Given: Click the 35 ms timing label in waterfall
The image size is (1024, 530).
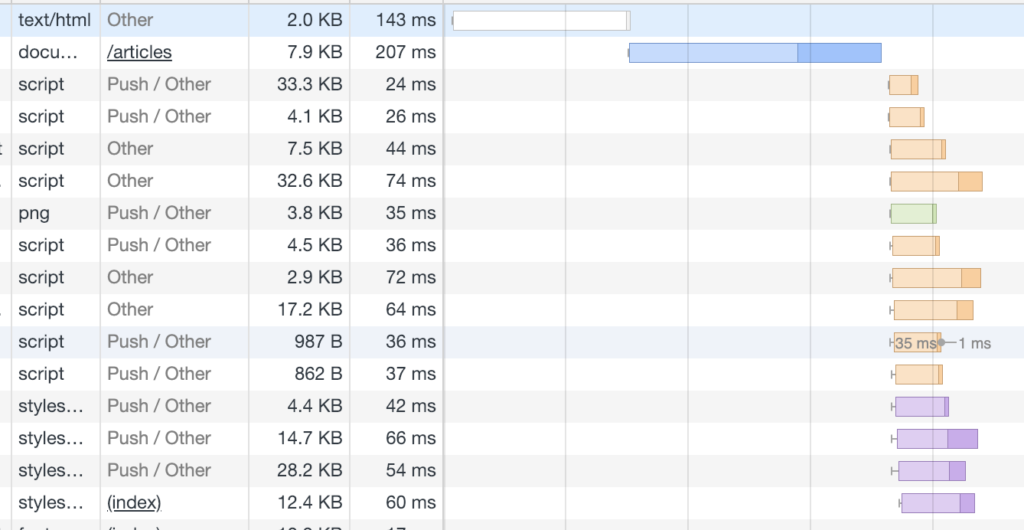Looking at the screenshot, I should coord(915,343).
